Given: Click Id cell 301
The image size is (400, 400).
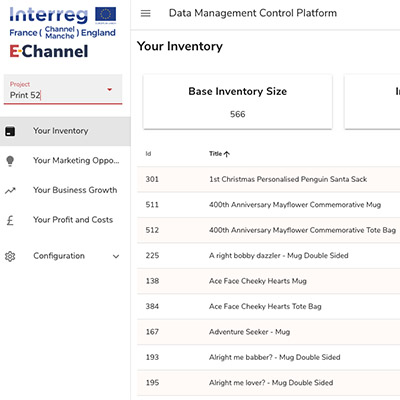Looking at the screenshot, I should 152,179.
